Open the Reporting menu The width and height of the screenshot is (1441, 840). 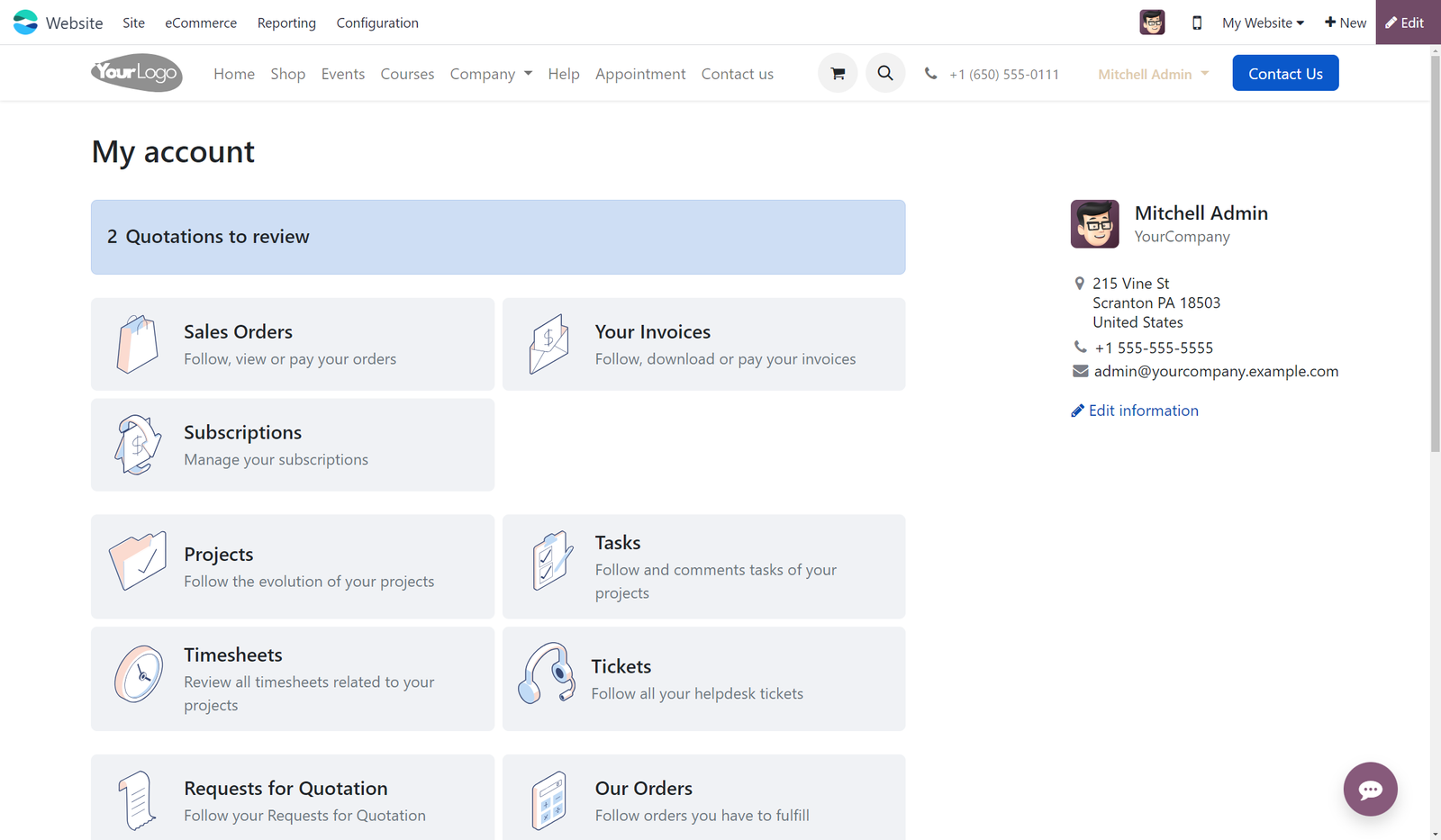[x=286, y=23]
